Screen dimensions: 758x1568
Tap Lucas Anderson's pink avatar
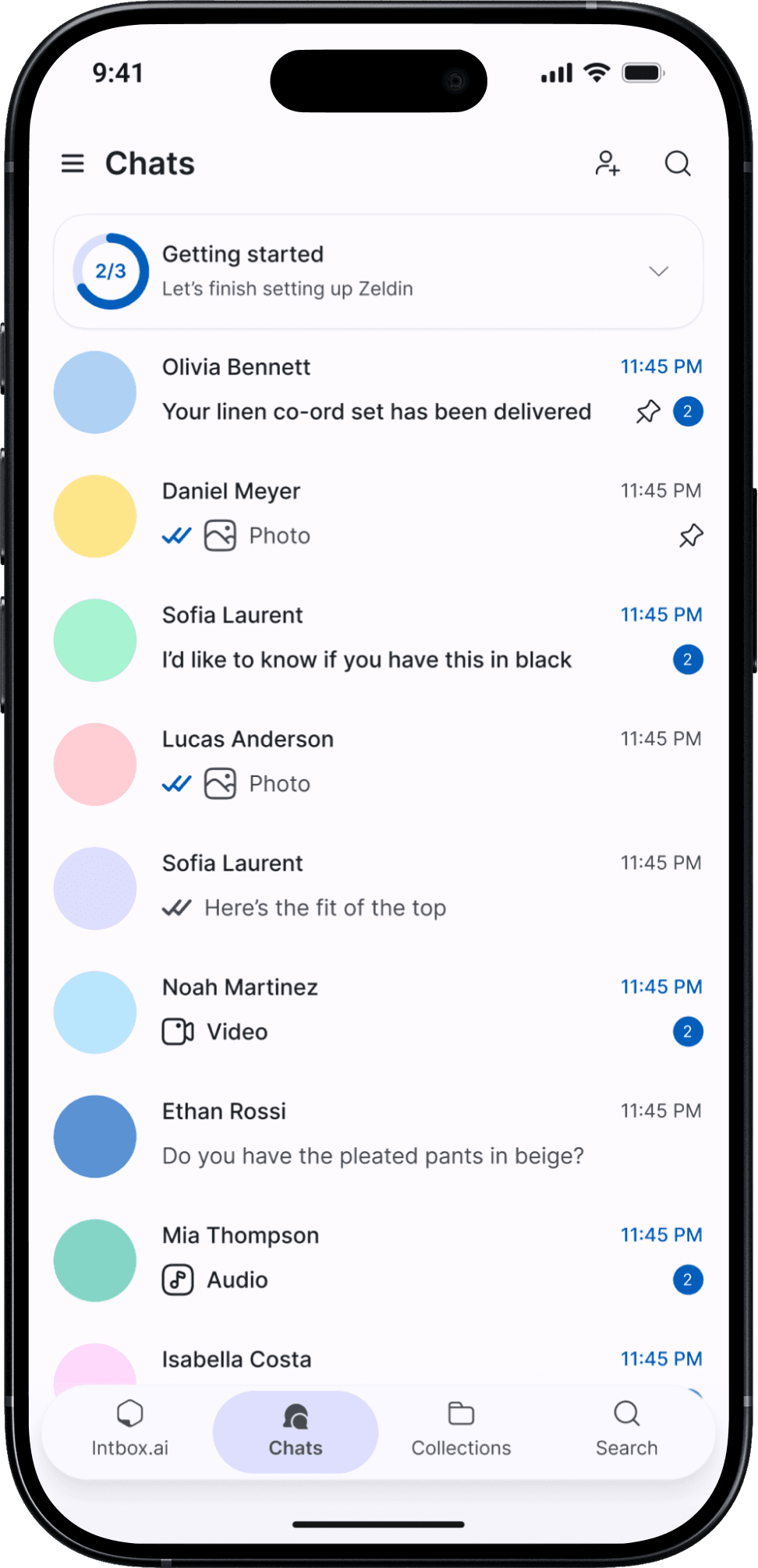point(95,765)
